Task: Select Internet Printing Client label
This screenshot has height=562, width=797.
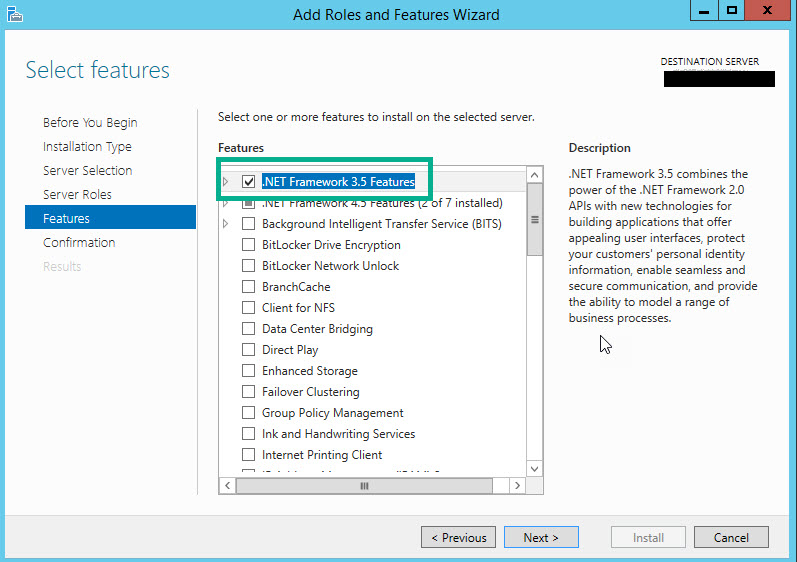Action: coord(322,455)
